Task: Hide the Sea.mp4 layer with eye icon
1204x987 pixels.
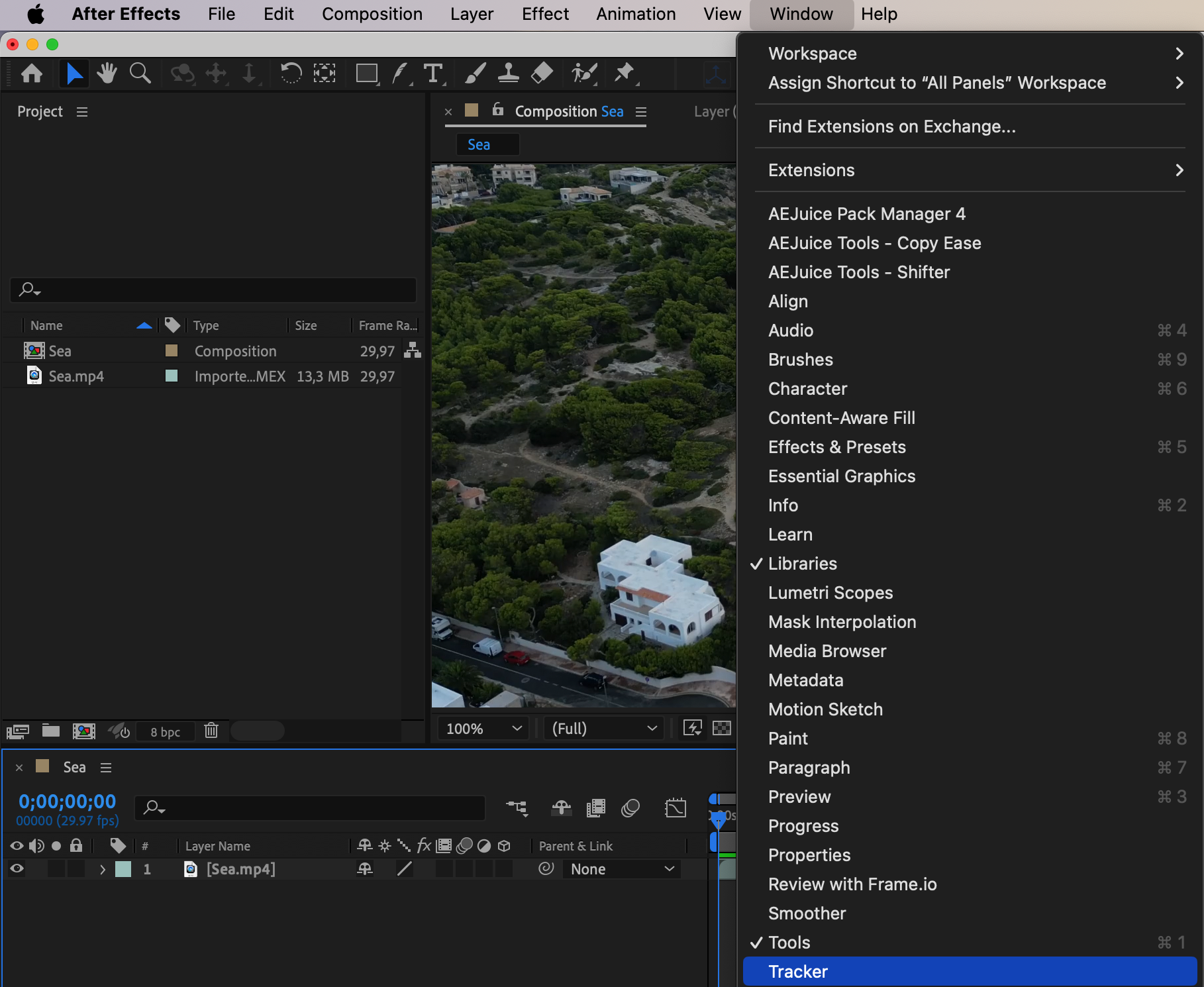Action: [x=17, y=869]
